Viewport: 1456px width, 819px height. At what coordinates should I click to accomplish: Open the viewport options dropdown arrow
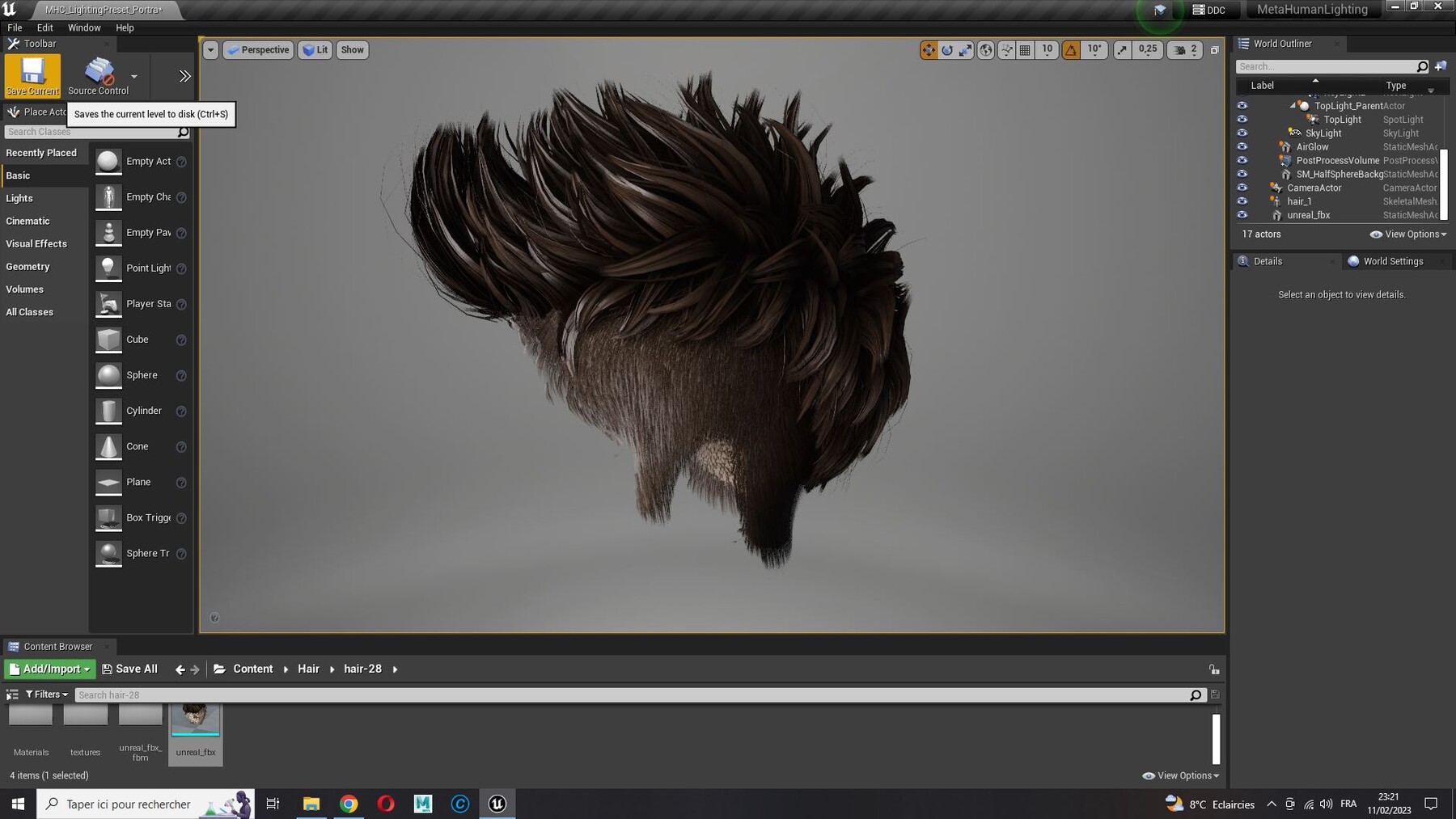(x=210, y=50)
